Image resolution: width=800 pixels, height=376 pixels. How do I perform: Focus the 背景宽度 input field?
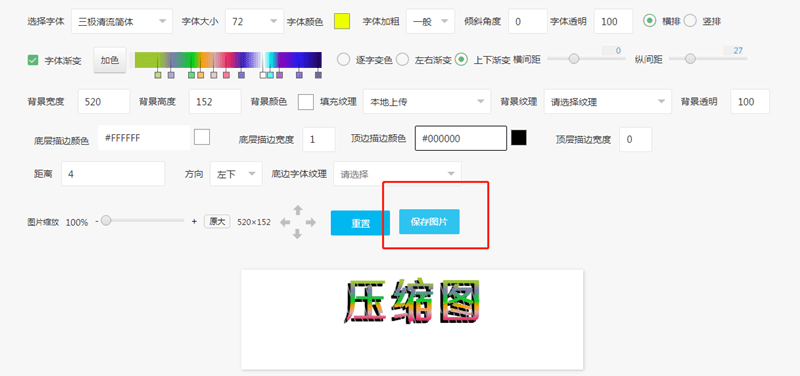tap(104, 102)
